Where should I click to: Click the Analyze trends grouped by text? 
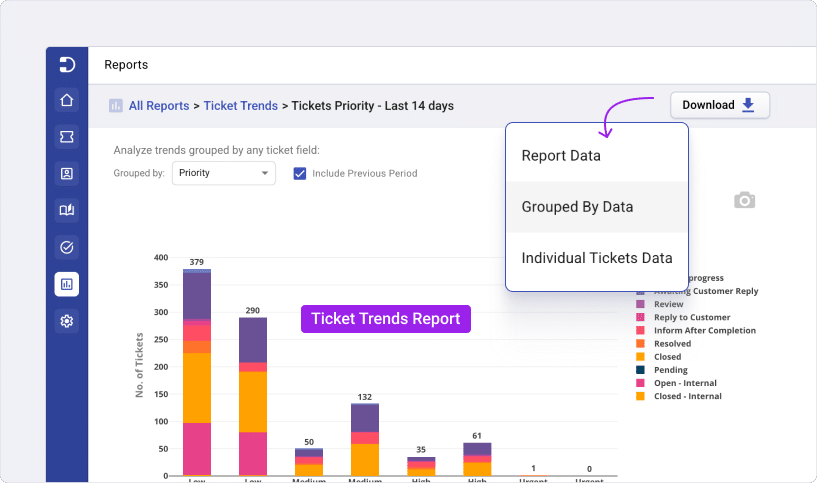217,151
